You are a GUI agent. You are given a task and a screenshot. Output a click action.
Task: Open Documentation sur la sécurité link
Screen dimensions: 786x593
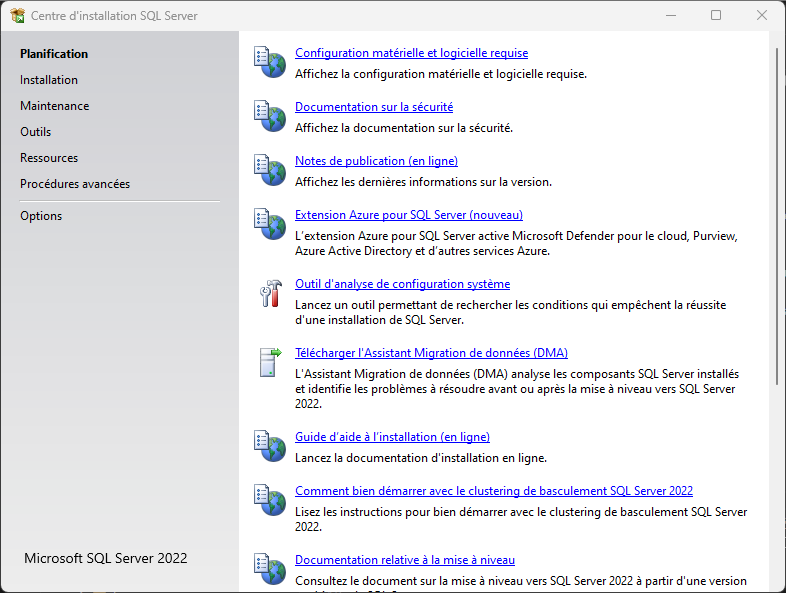(374, 107)
